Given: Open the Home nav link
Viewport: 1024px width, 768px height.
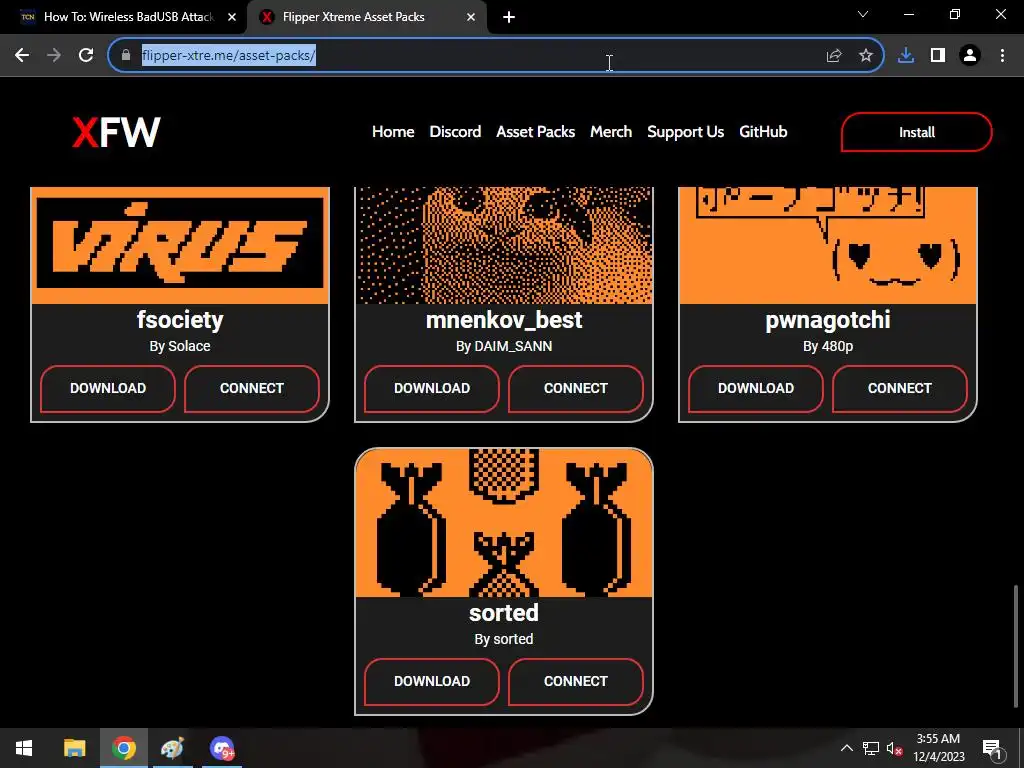Looking at the screenshot, I should coord(393,132).
